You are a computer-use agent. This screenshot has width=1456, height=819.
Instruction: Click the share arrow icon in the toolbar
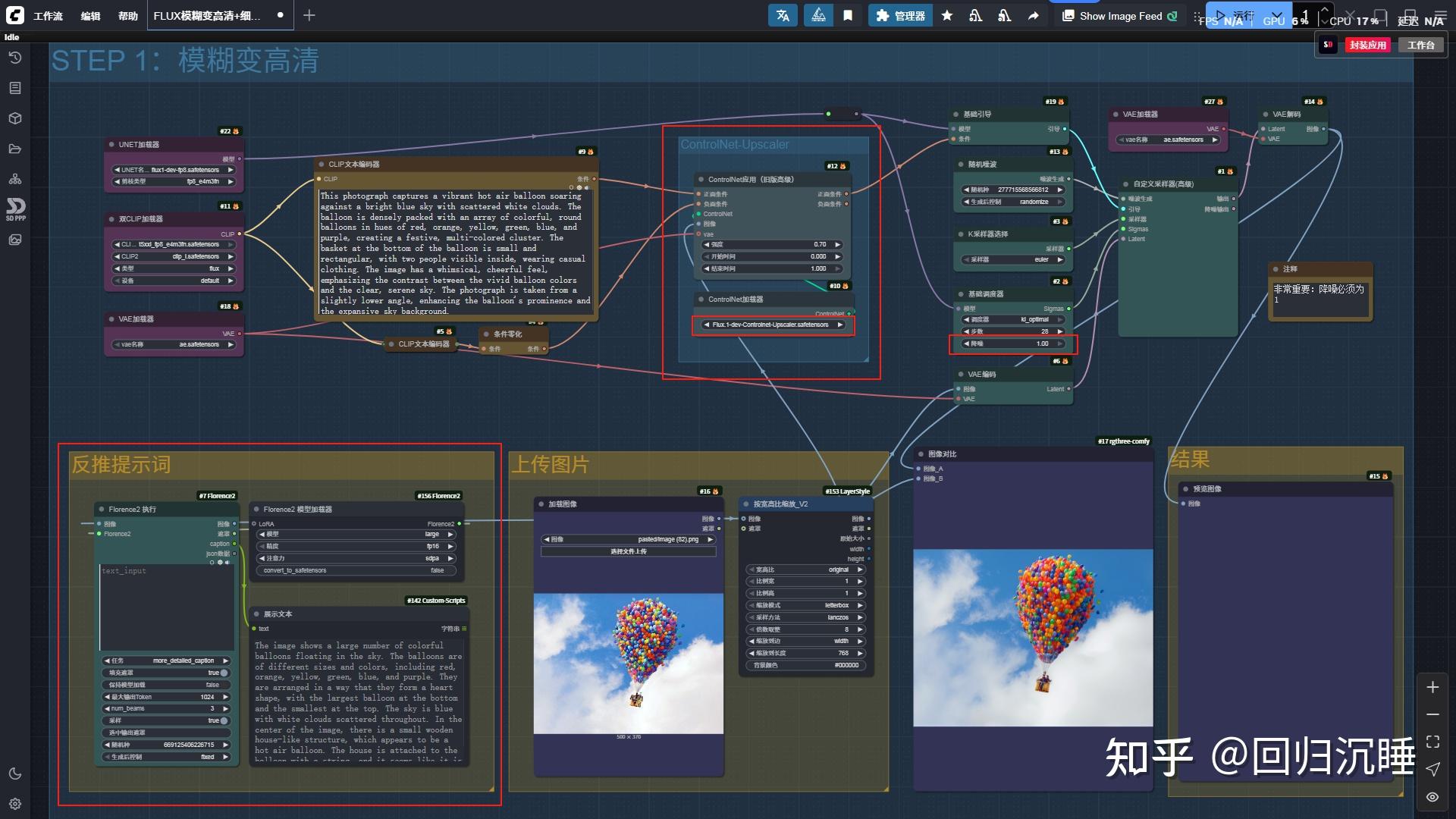(1033, 15)
